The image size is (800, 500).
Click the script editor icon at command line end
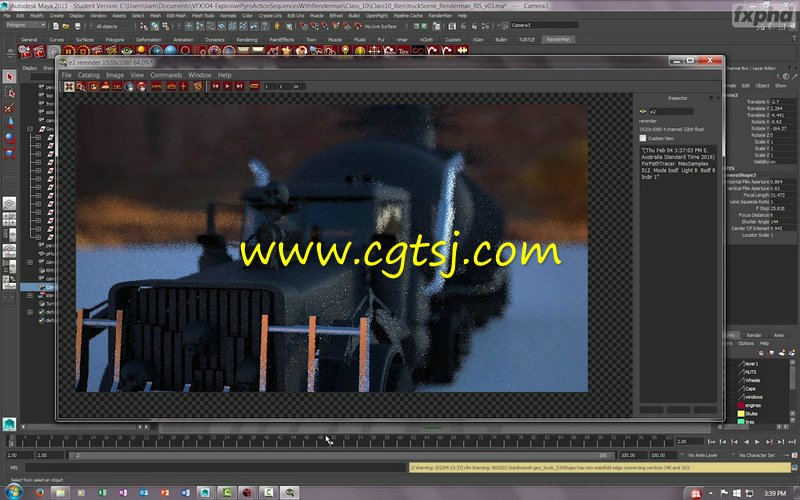coord(794,467)
